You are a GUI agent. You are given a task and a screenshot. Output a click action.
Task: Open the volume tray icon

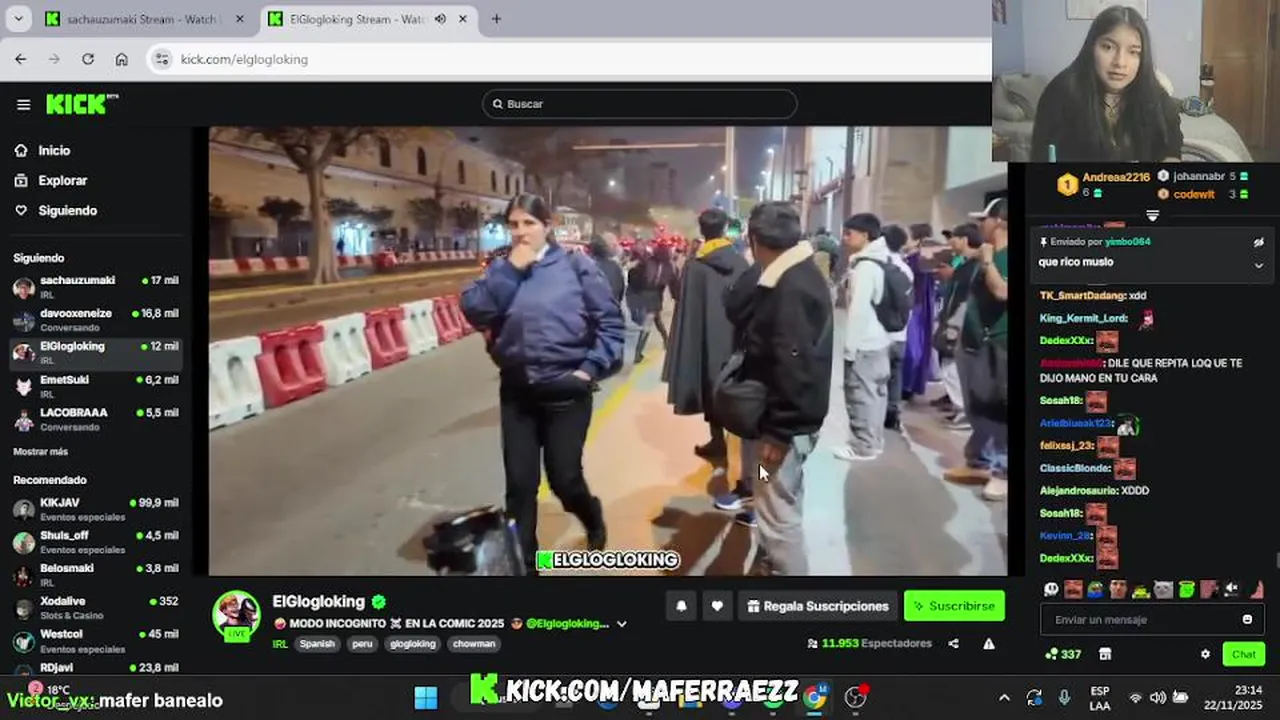click(1158, 697)
